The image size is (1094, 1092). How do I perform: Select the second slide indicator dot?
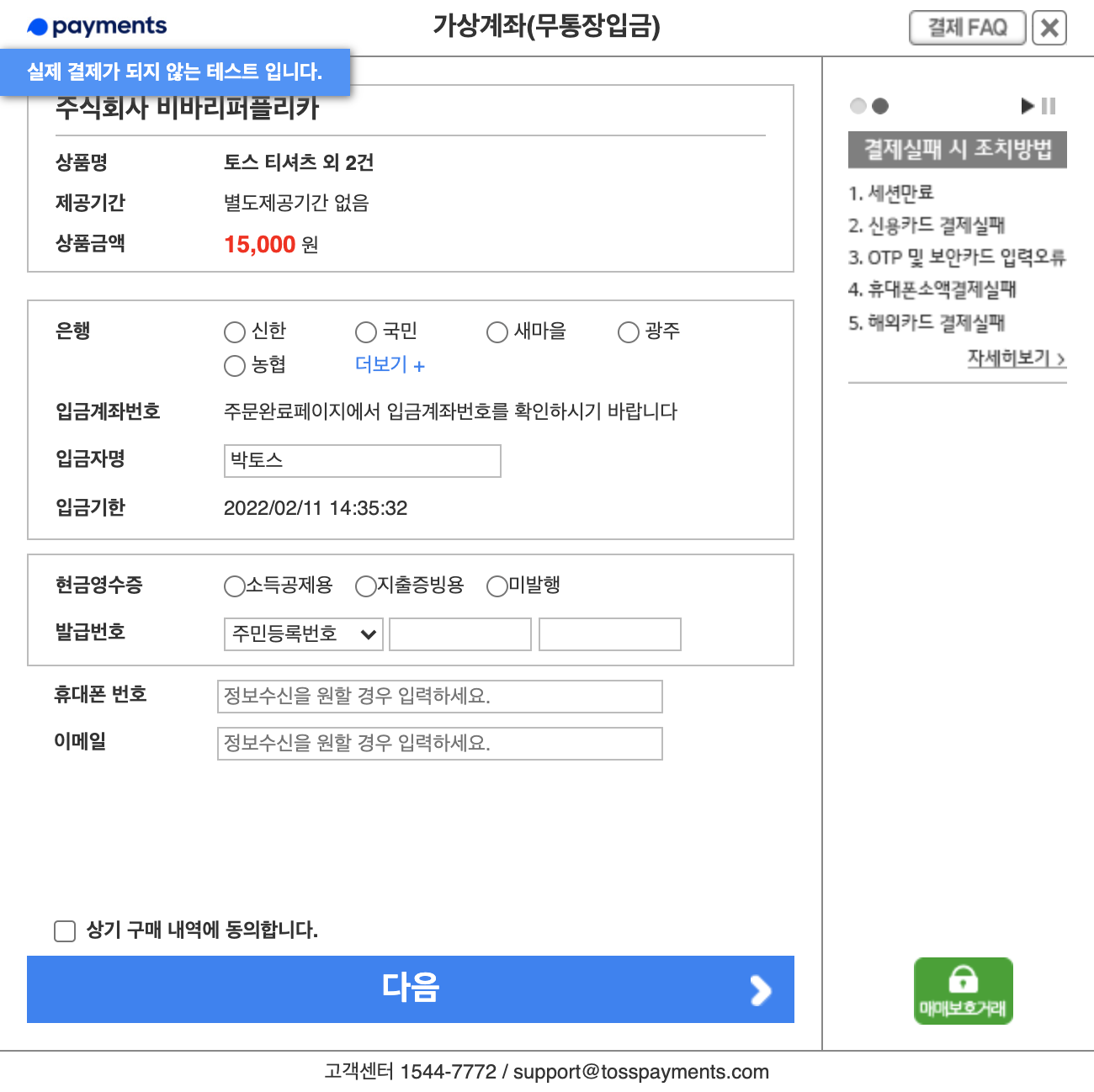coord(880,106)
